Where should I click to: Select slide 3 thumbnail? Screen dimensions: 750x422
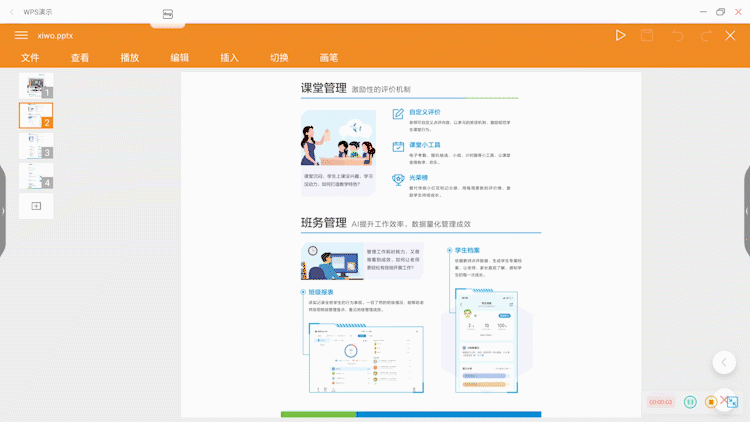[36, 146]
